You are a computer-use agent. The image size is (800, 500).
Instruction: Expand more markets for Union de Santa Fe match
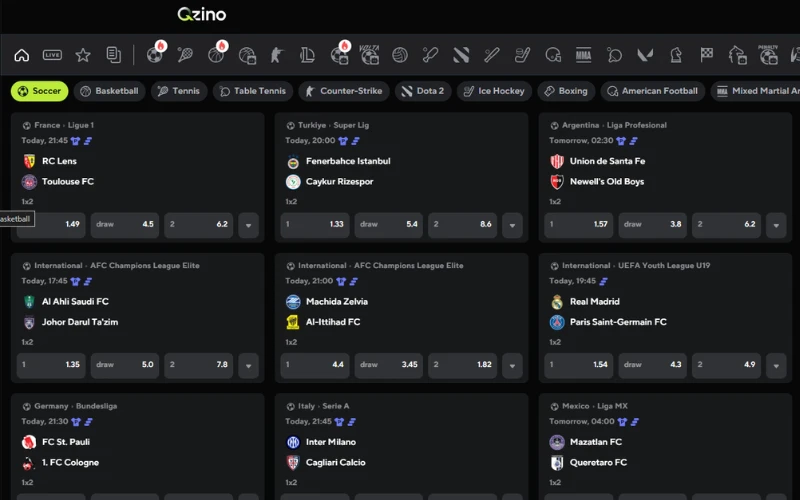click(x=776, y=225)
